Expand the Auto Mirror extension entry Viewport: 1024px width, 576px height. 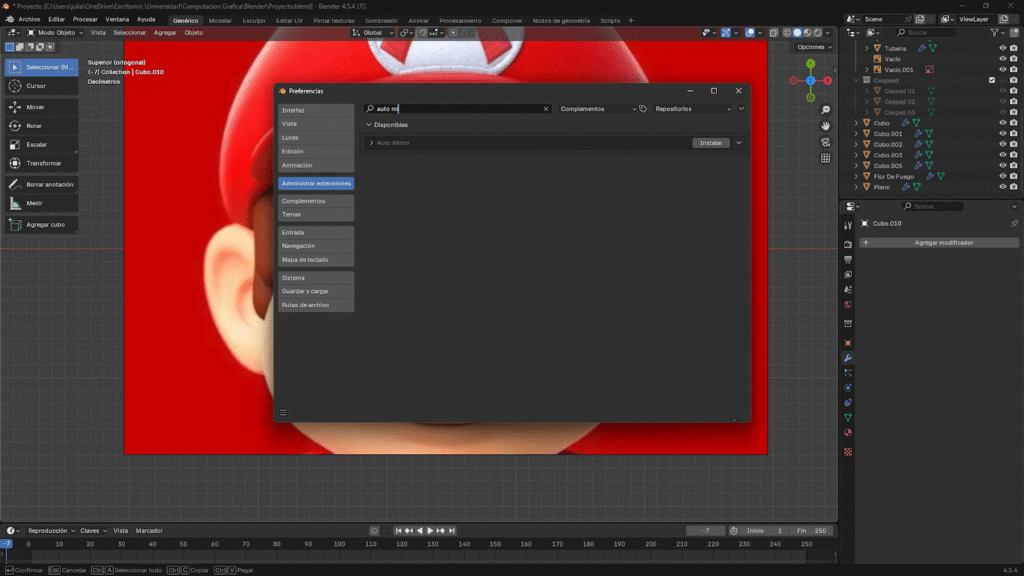point(372,143)
